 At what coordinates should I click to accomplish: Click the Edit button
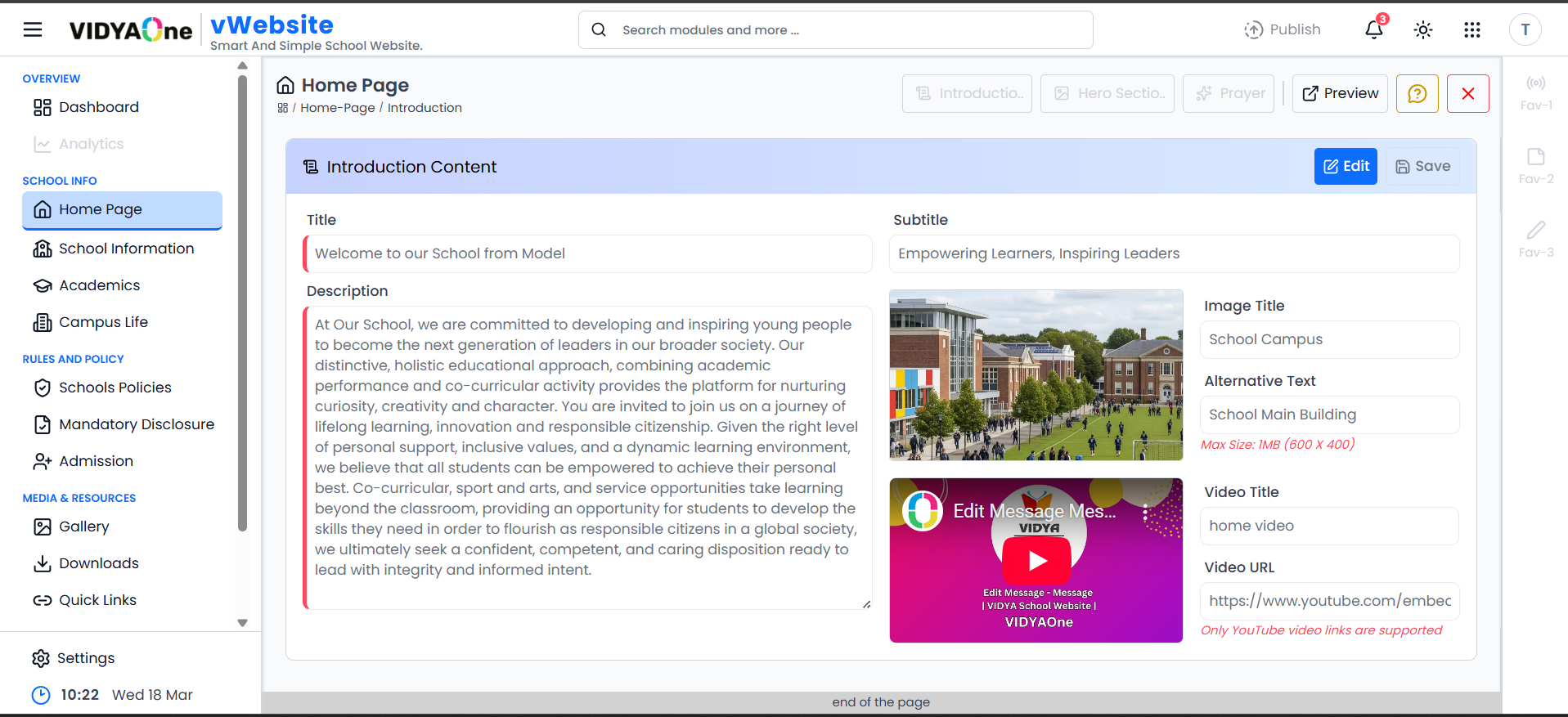[x=1346, y=166]
